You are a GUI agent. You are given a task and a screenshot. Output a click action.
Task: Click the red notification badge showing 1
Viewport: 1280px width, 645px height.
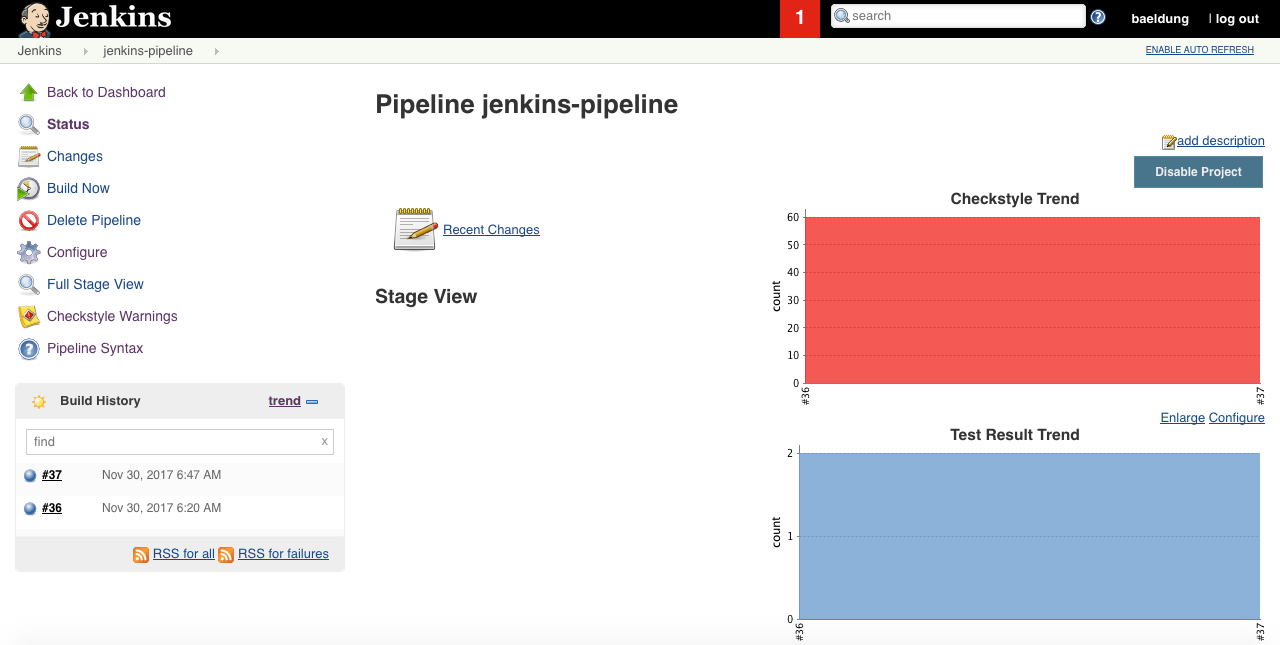click(x=799, y=18)
